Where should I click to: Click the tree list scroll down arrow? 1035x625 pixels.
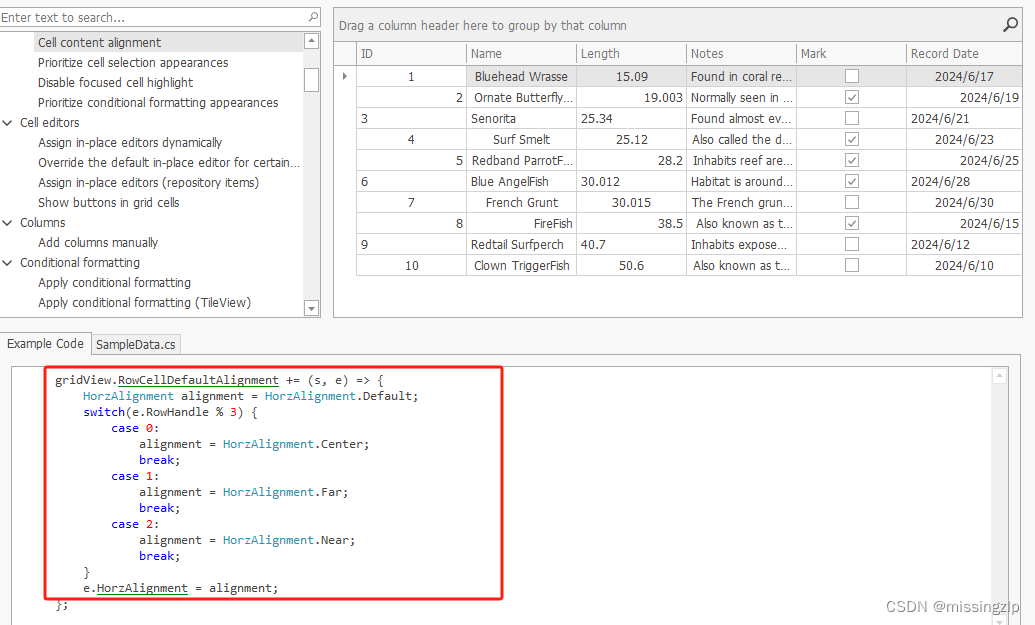pyautogui.click(x=312, y=308)
